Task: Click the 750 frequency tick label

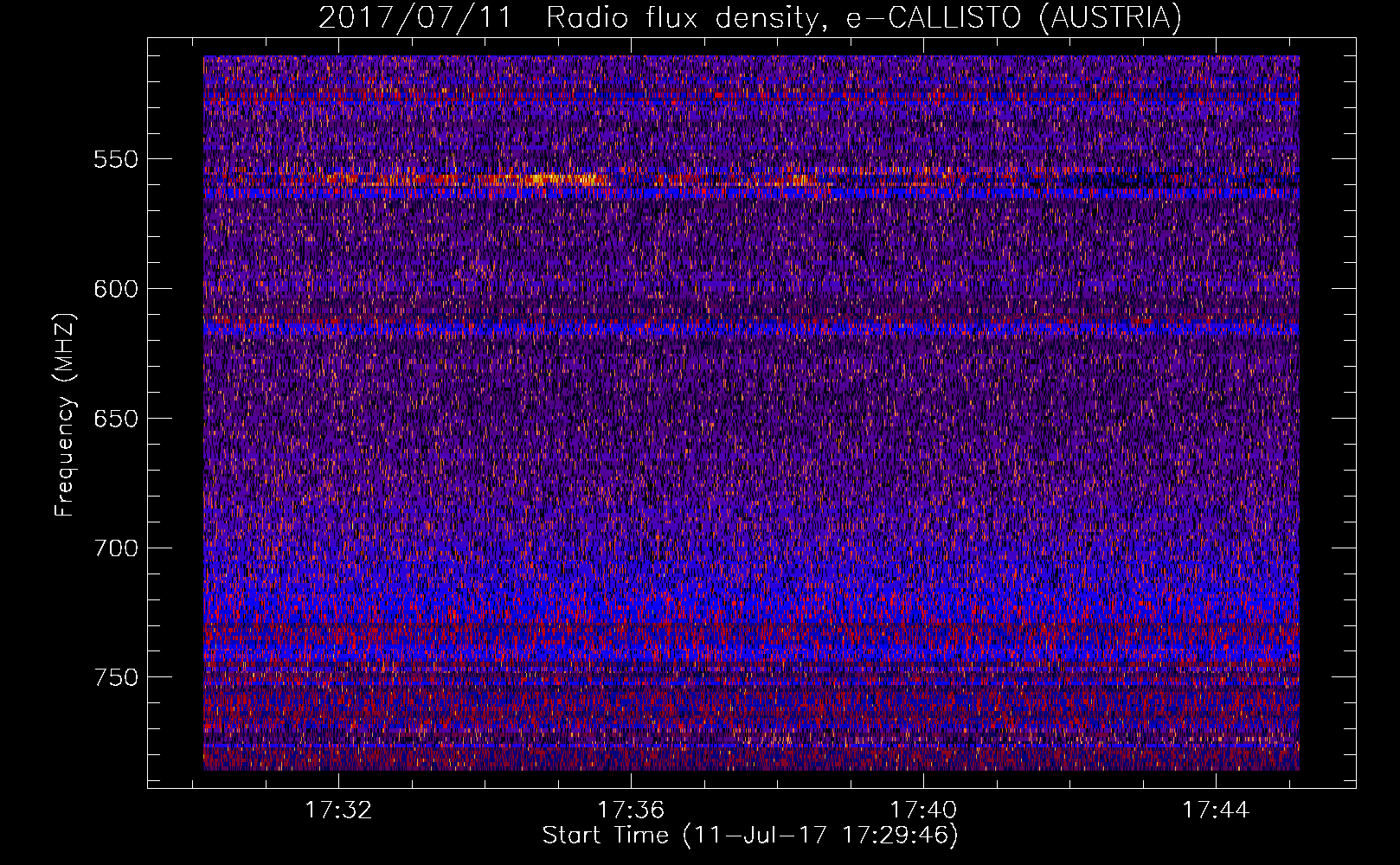Action: click(116, 677)
